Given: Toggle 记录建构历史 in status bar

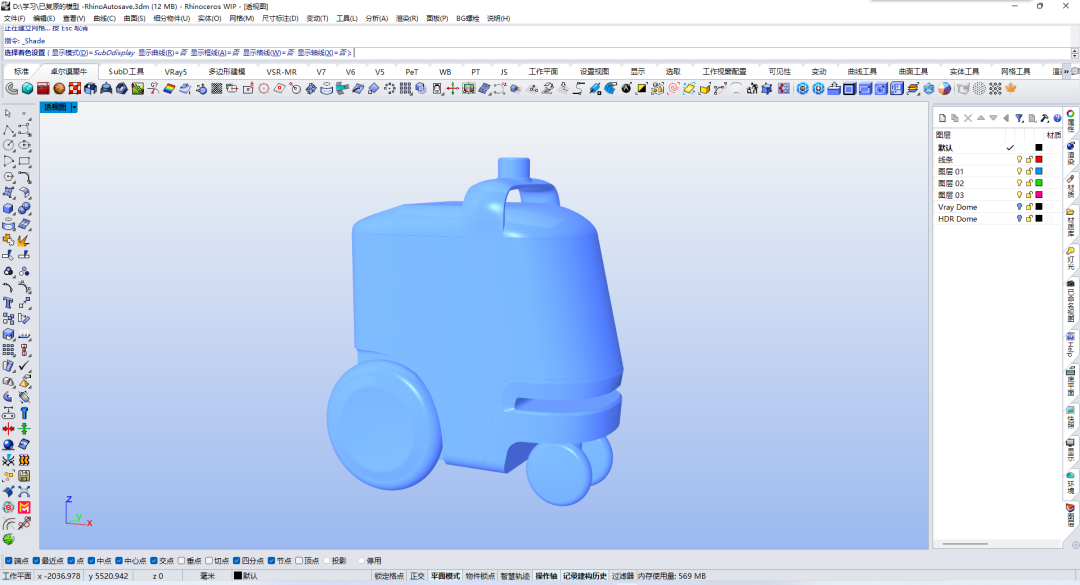Looking at the screenshot, I should (x=585, y=576).
